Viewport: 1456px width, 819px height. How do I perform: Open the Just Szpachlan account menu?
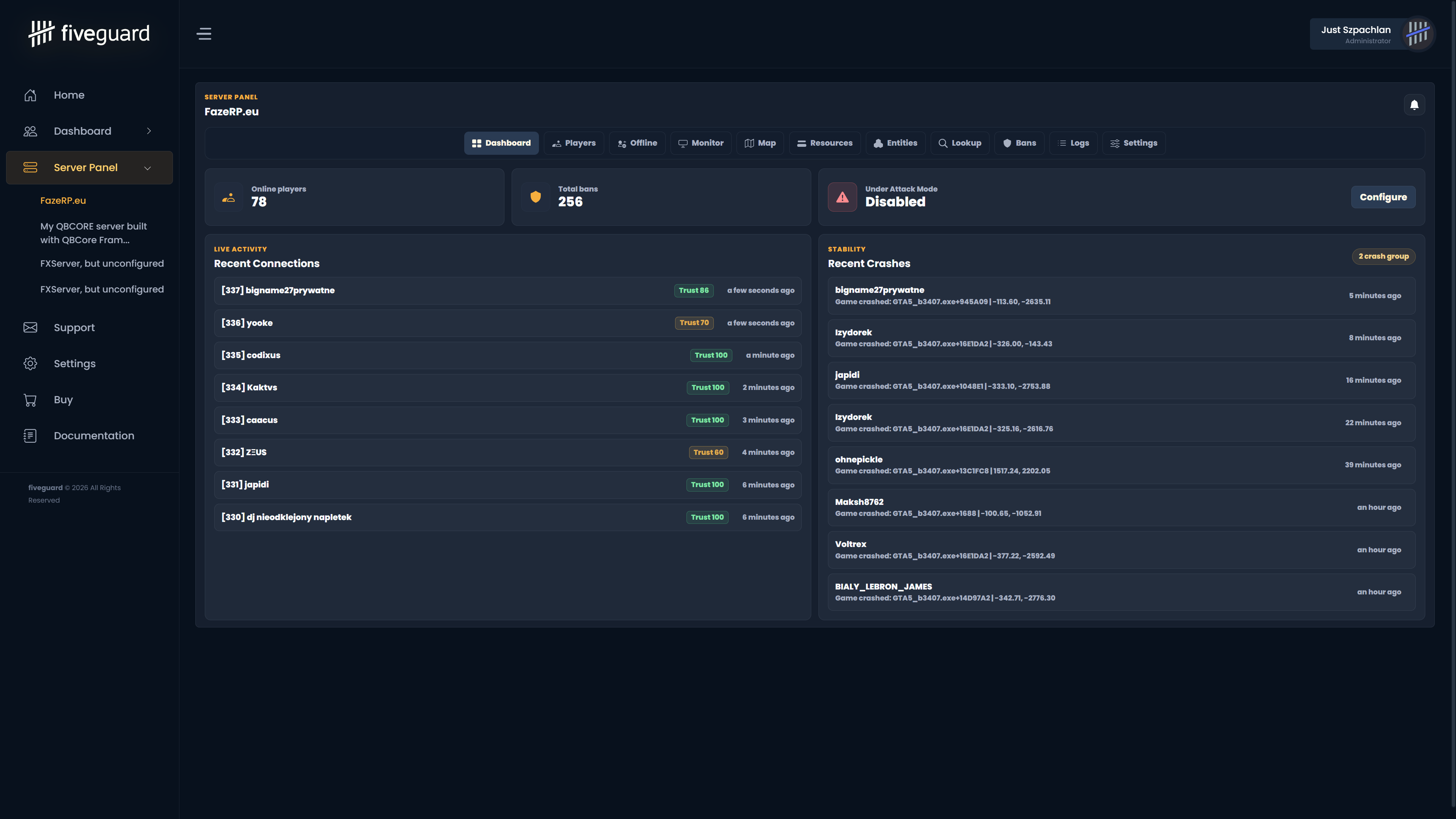[x=1372, y=34]
